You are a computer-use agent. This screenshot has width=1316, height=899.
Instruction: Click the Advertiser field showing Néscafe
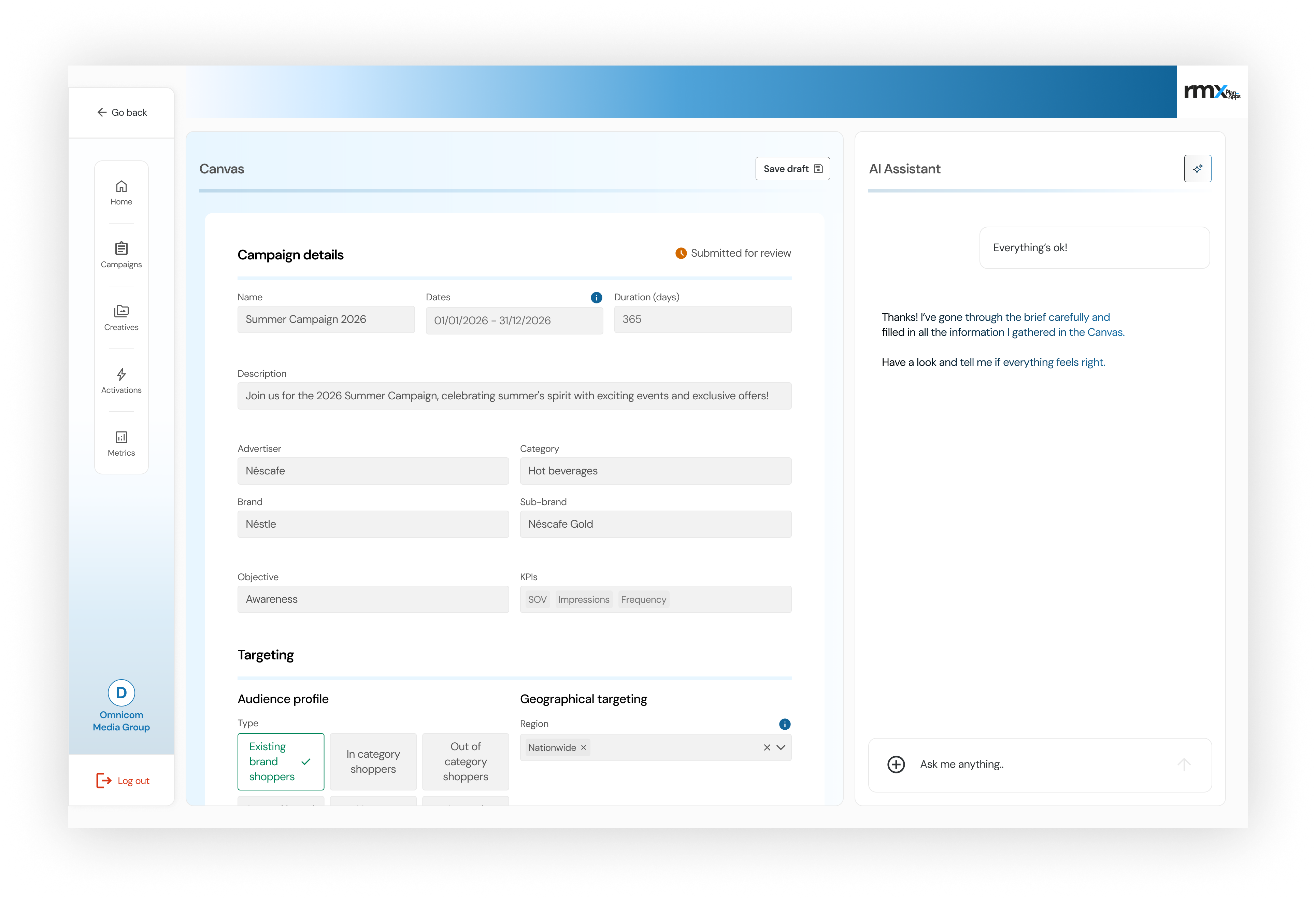pyautogui.click(x=373, y=472)
